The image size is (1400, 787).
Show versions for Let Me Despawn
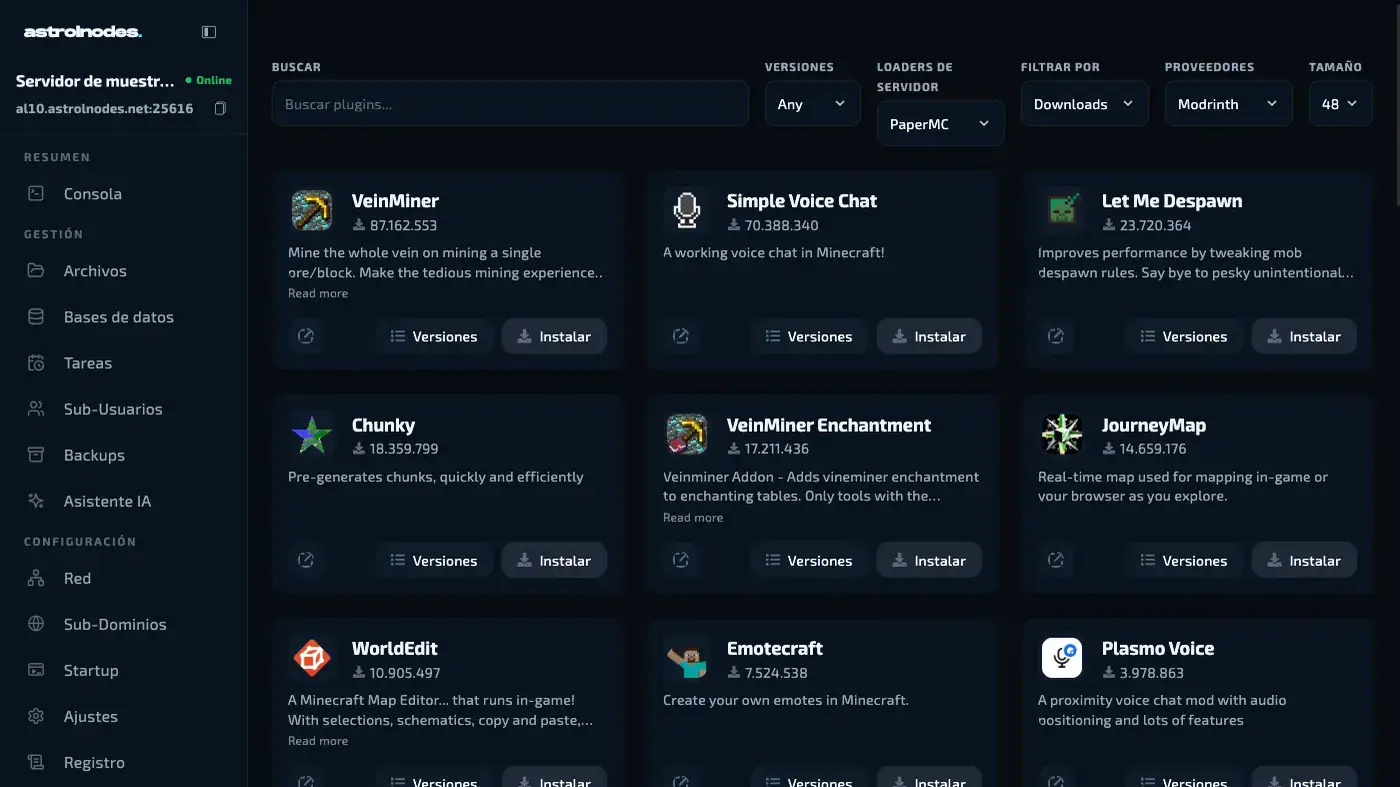click(x=1184, y=336)
